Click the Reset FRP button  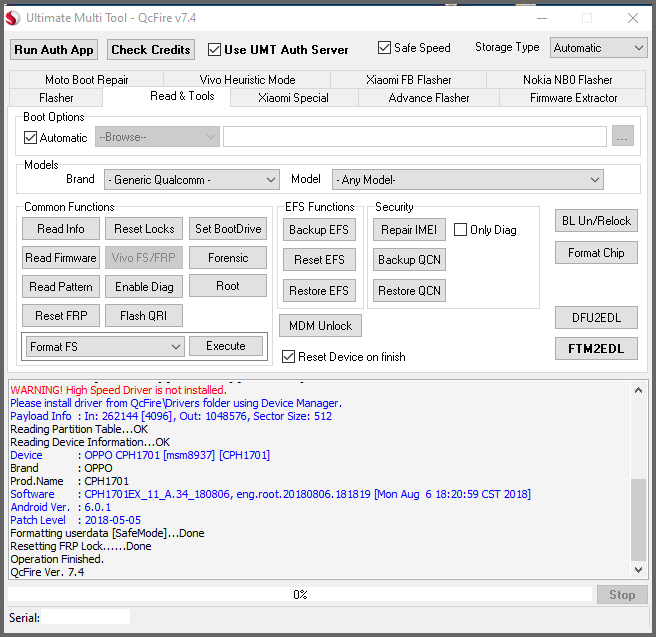(61, 315)
